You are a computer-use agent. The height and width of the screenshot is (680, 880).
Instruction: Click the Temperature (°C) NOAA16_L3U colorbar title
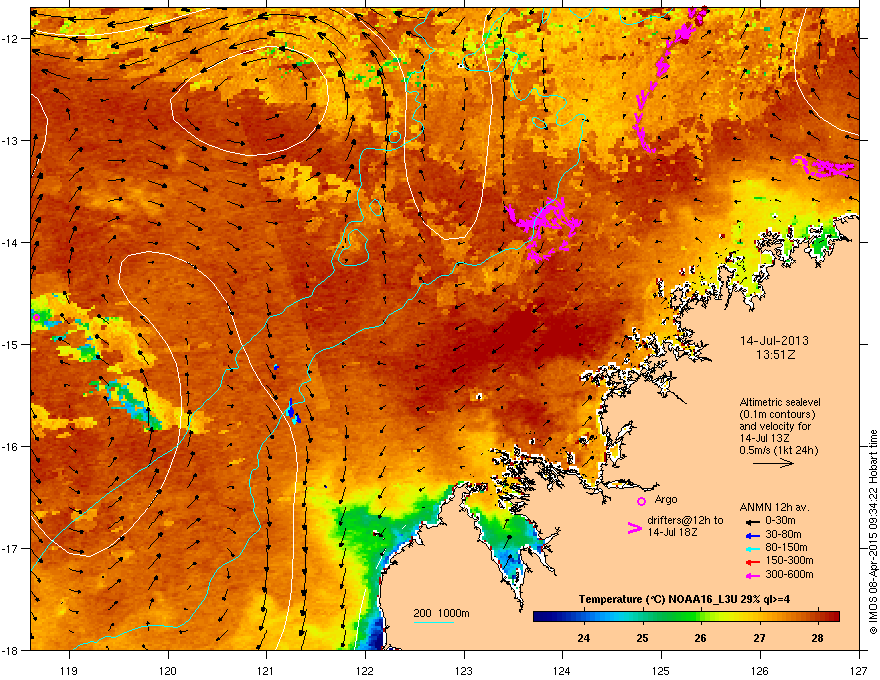click(x=684, y=599)
